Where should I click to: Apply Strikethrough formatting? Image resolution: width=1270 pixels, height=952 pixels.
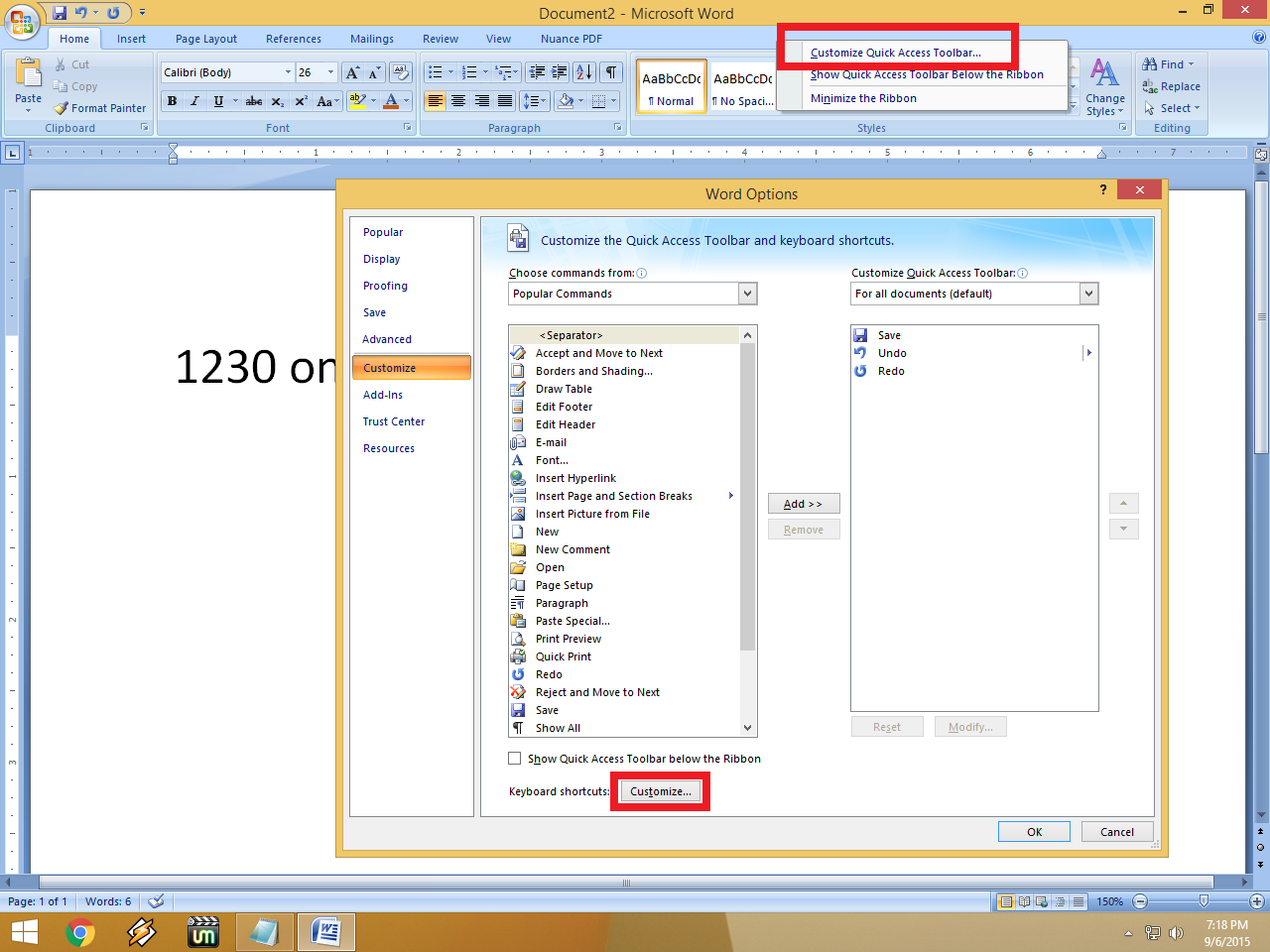pos(254,101)
